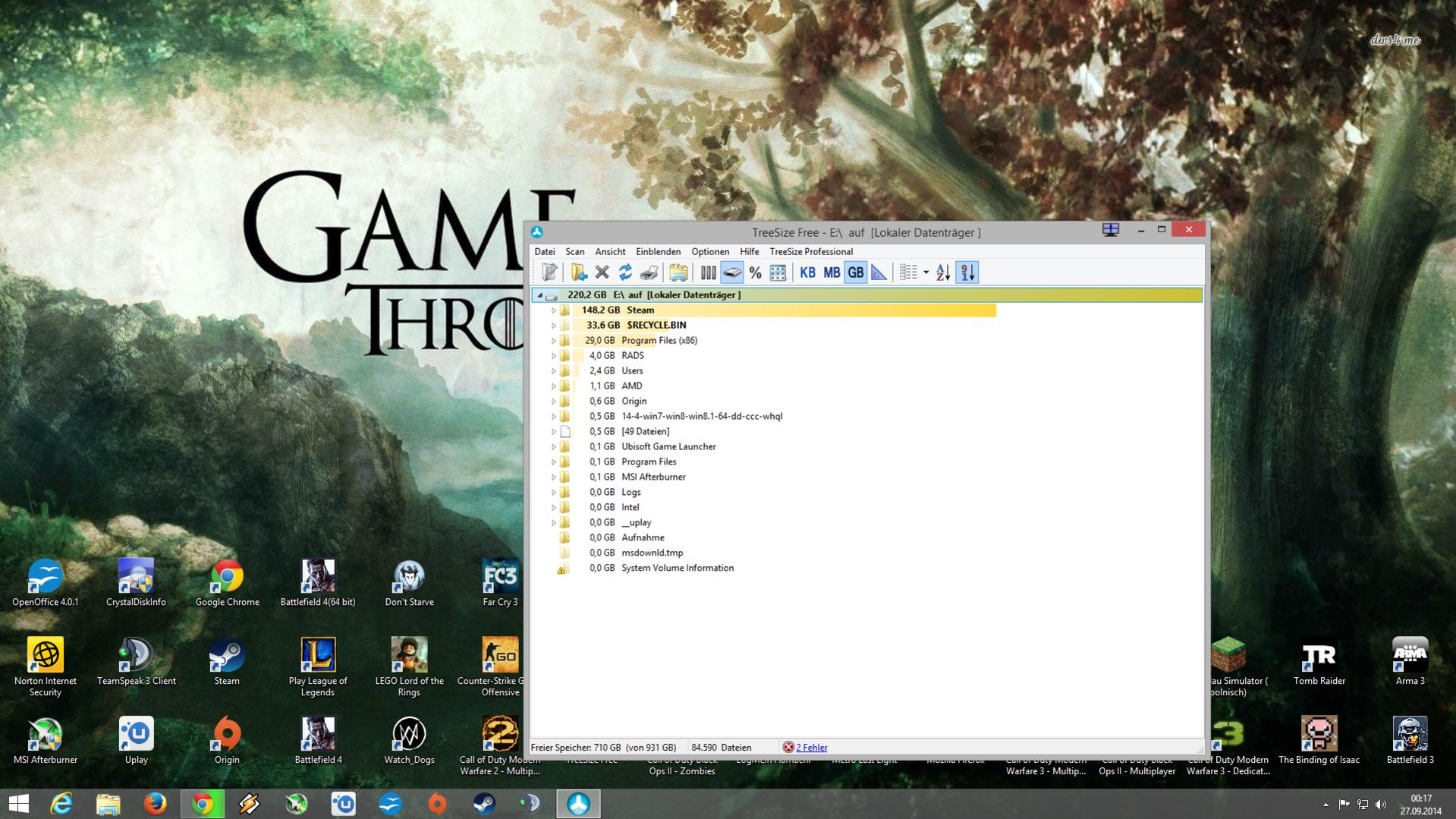Open the Scan menu
1456x819 pixels.
(574, 252)
